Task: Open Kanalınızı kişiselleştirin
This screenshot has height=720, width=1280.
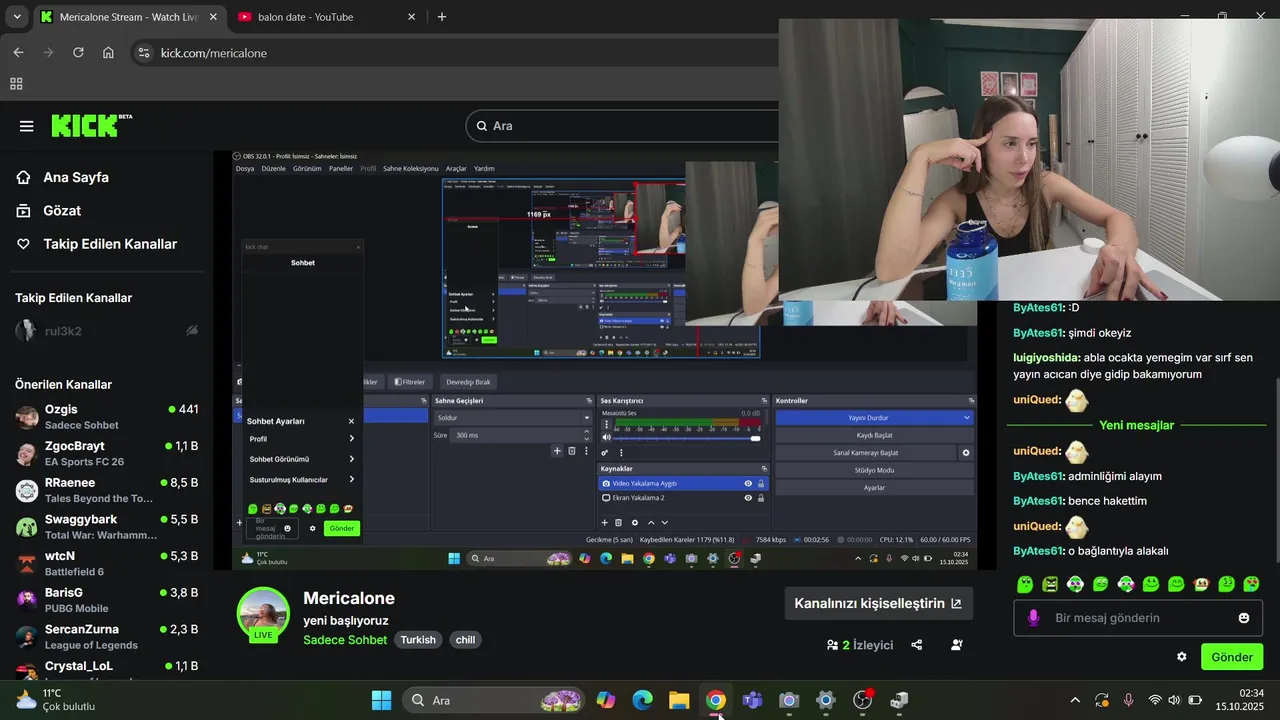Action: tap(878, 603)
